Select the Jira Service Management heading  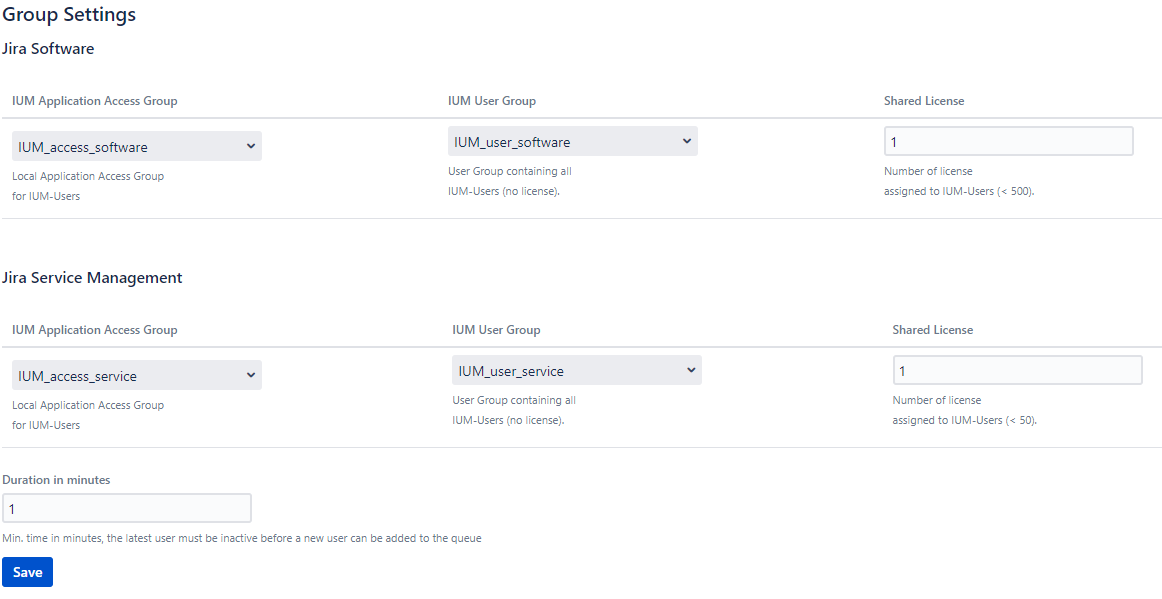92,278
